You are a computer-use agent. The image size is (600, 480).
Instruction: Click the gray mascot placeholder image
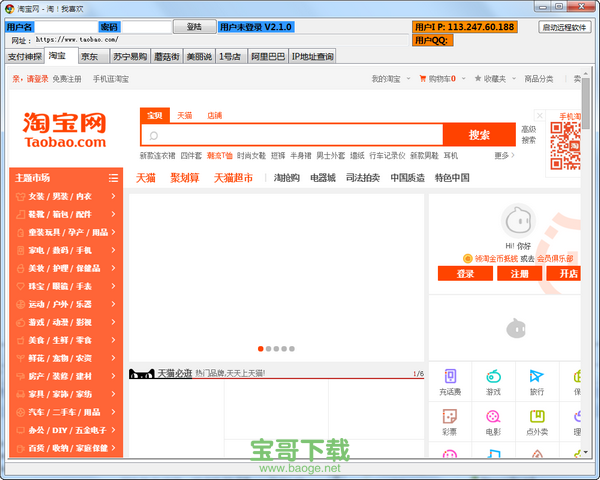[516, 328]
